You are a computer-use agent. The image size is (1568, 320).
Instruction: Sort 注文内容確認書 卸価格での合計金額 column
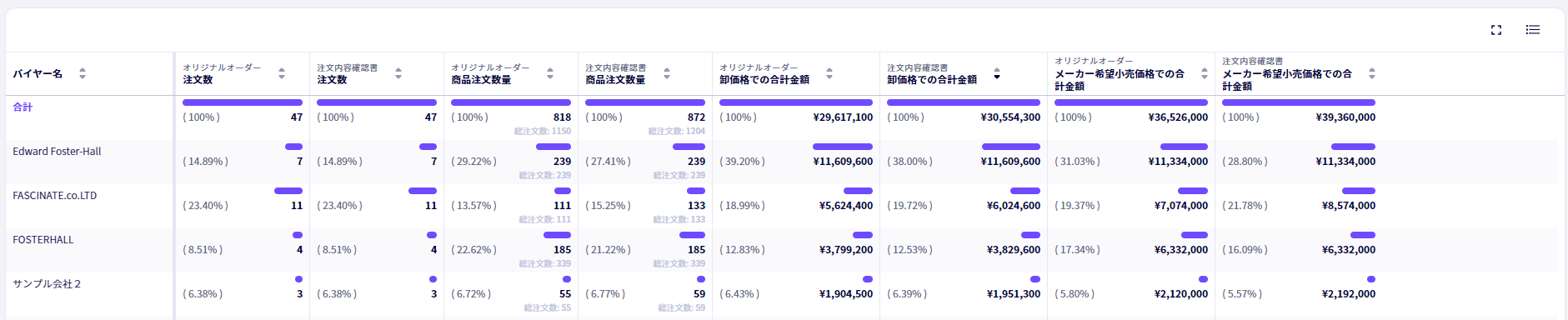[x=997, y=73]
